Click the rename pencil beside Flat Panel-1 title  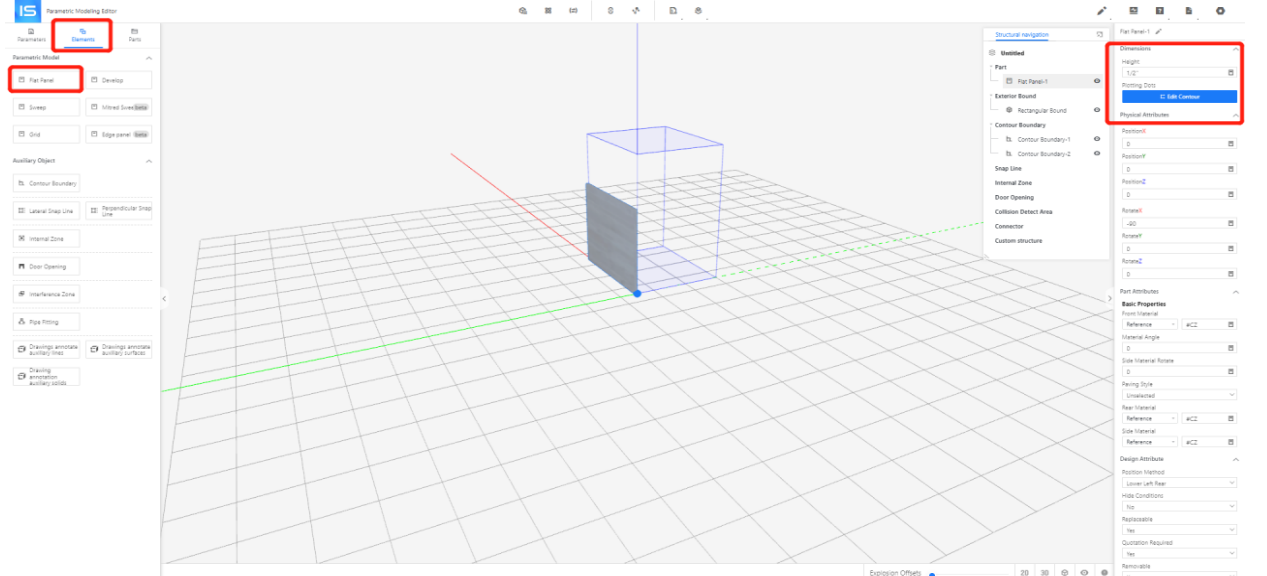tap(1158, 32)
